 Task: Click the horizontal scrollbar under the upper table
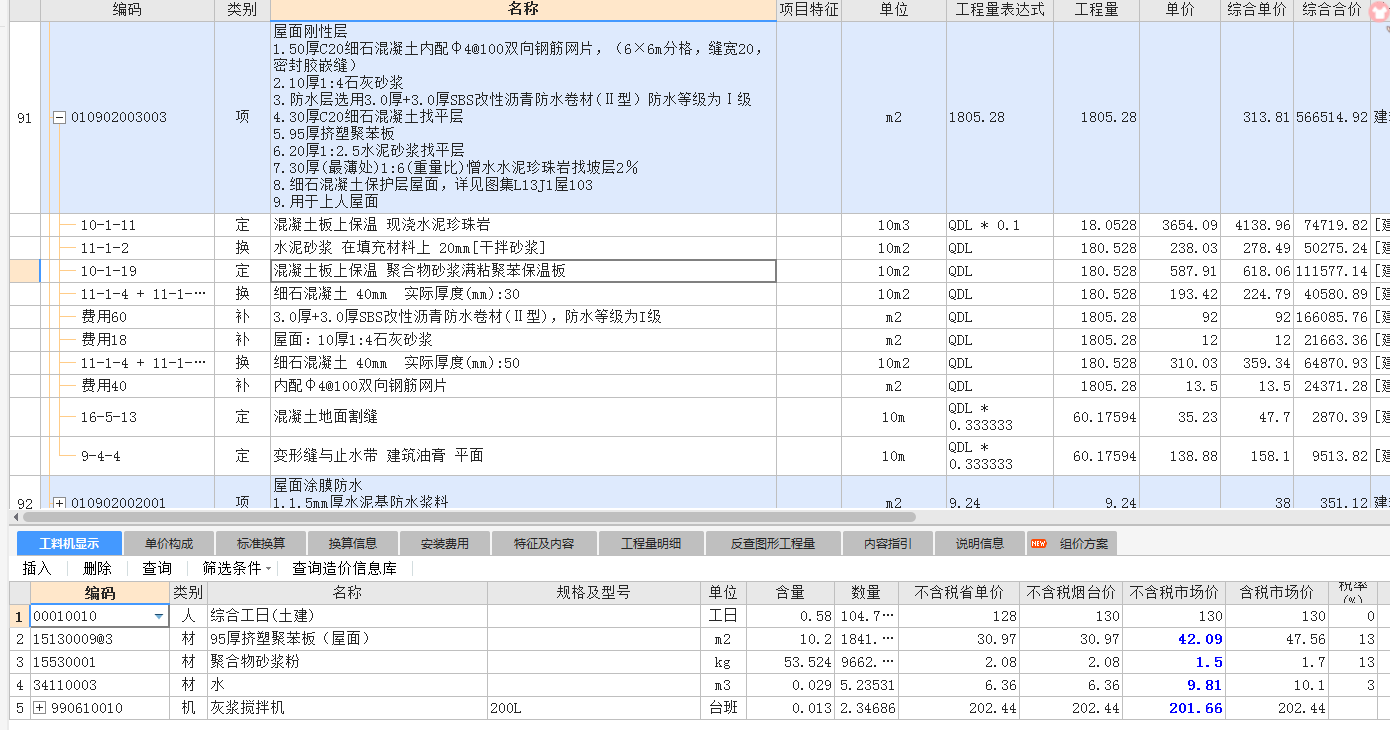click(468, 517)
